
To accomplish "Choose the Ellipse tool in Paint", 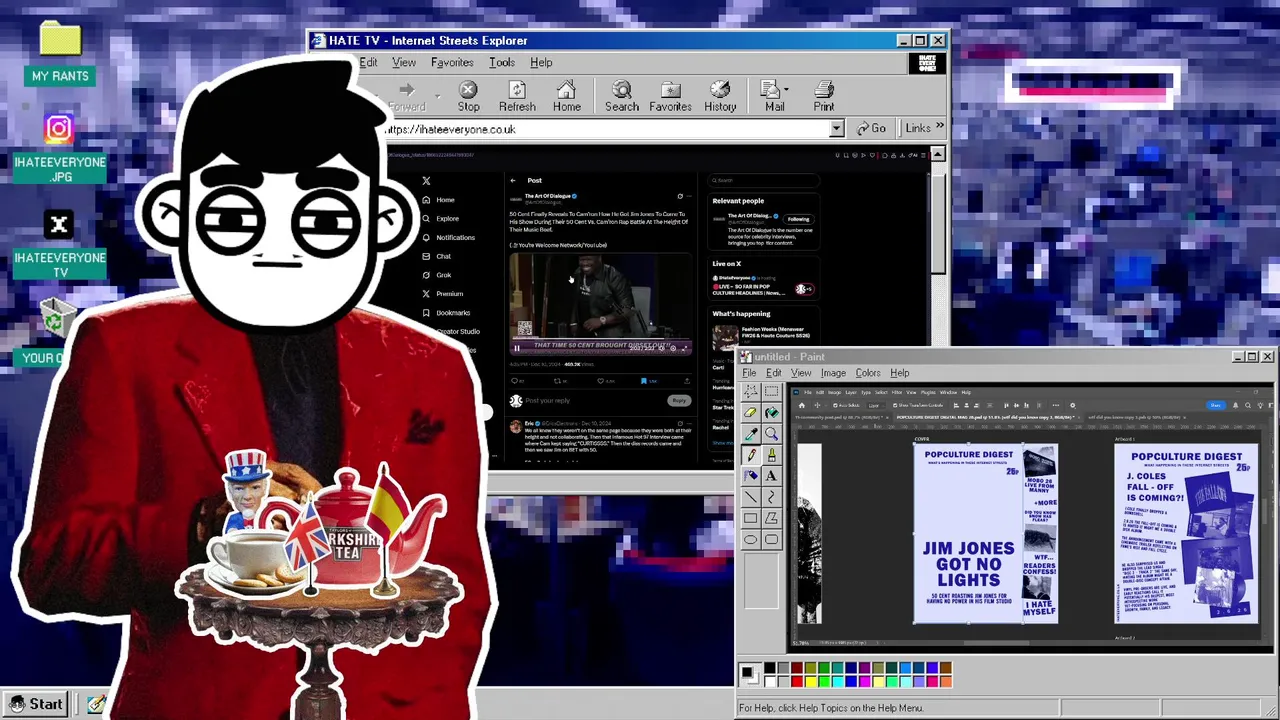I will (750, 539).
